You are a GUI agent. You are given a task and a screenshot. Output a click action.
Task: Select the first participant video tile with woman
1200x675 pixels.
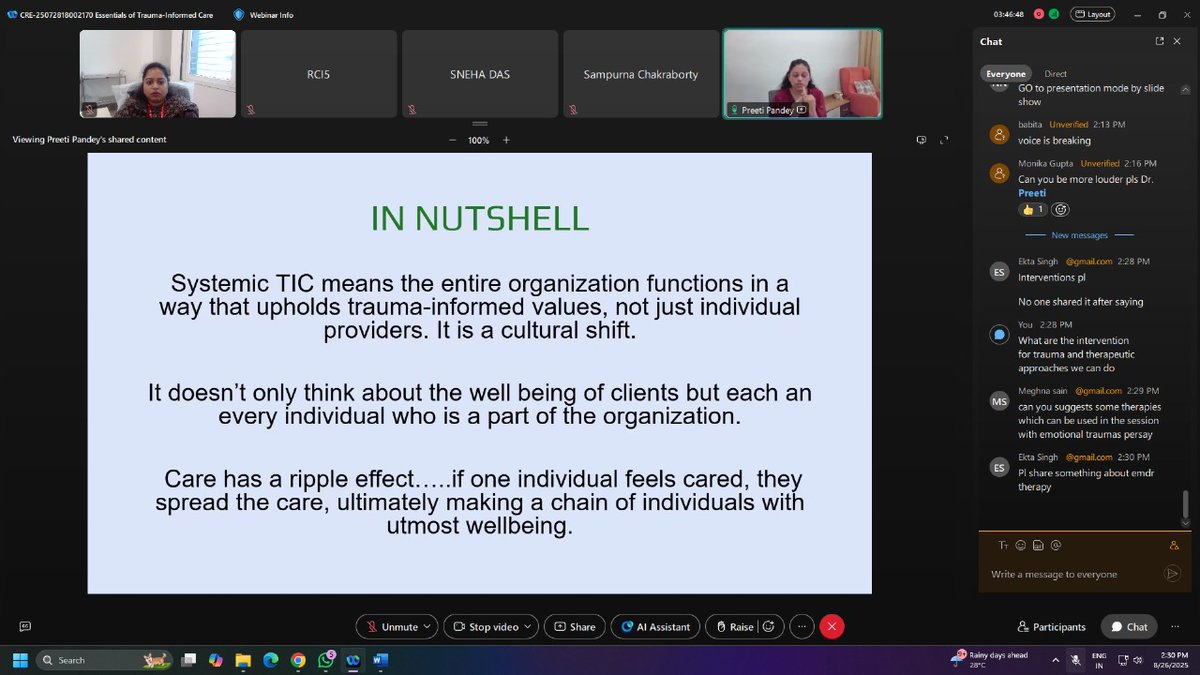tap(157, 74)
